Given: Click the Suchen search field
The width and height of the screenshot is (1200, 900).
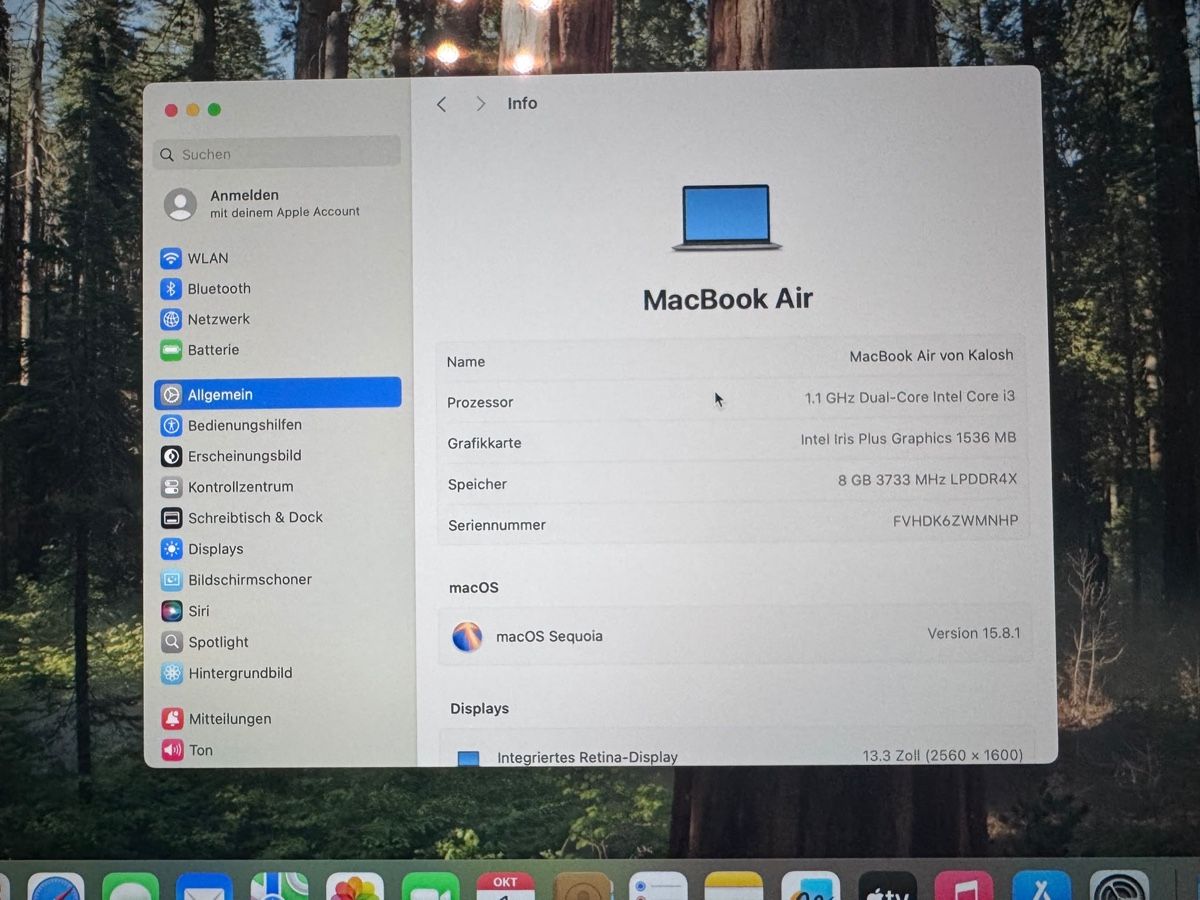Looking at the screenshot, I should [277, 154].
